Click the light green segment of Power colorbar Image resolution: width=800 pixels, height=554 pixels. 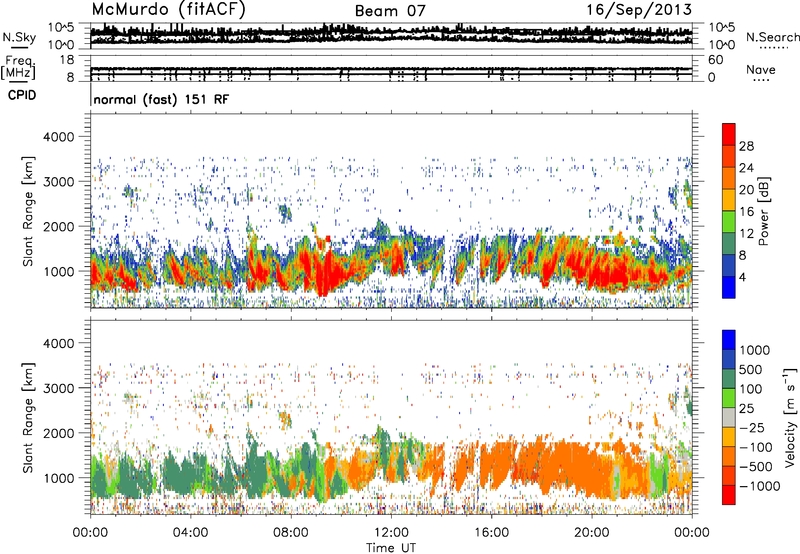click(x=729, y=222)
